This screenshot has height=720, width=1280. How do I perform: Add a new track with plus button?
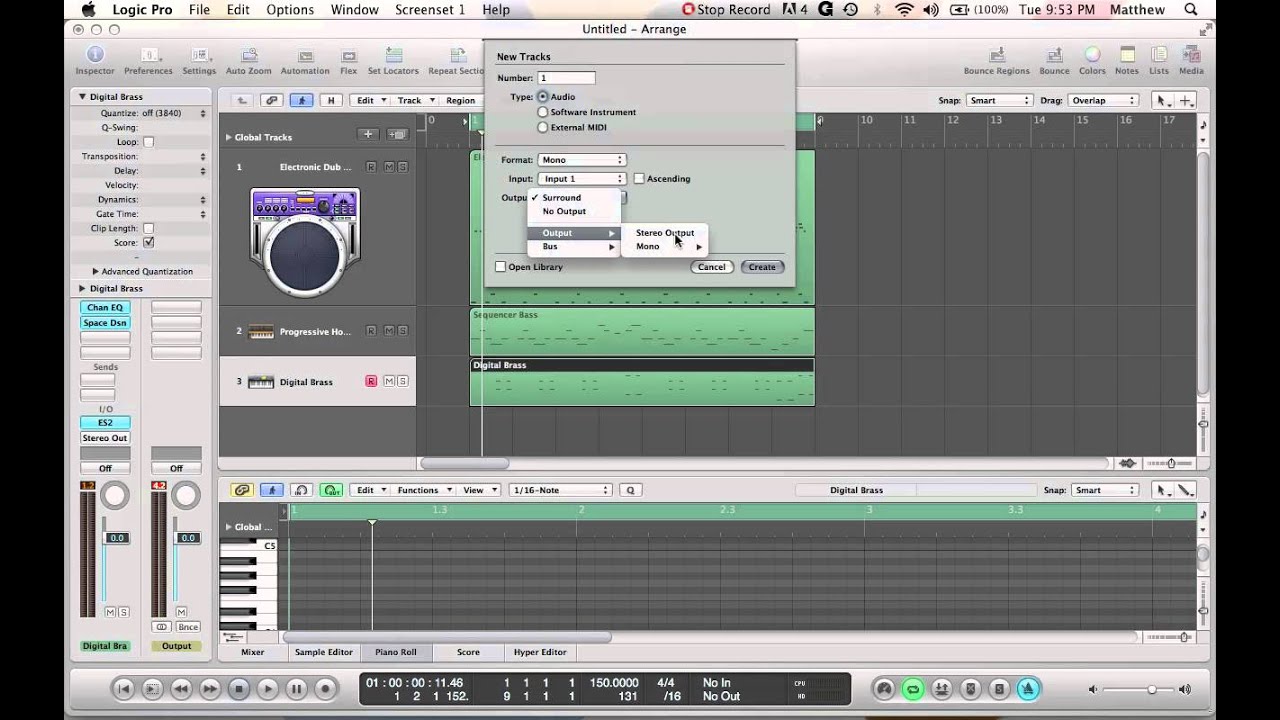368,135
